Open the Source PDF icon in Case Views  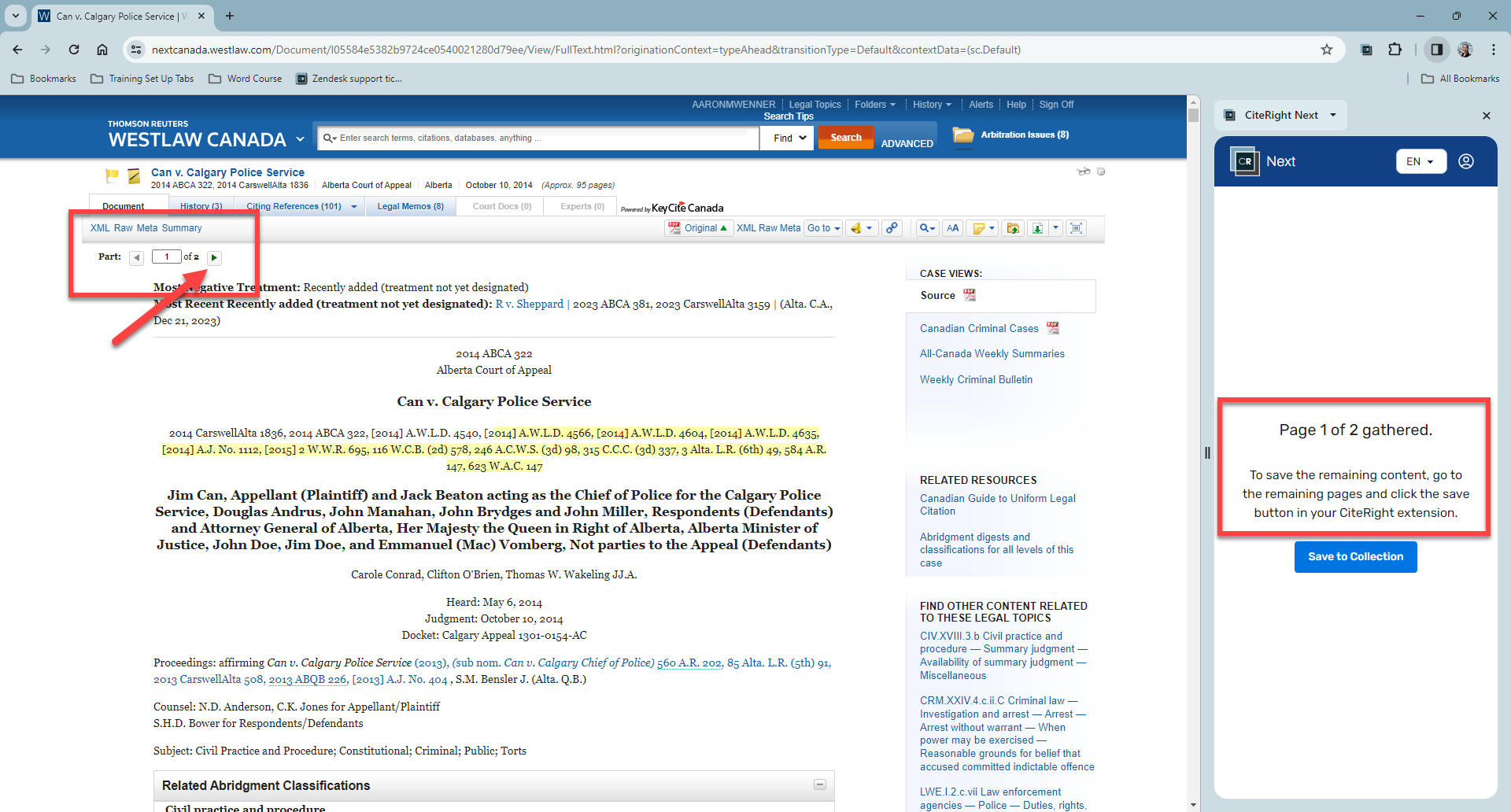(970, 295)
